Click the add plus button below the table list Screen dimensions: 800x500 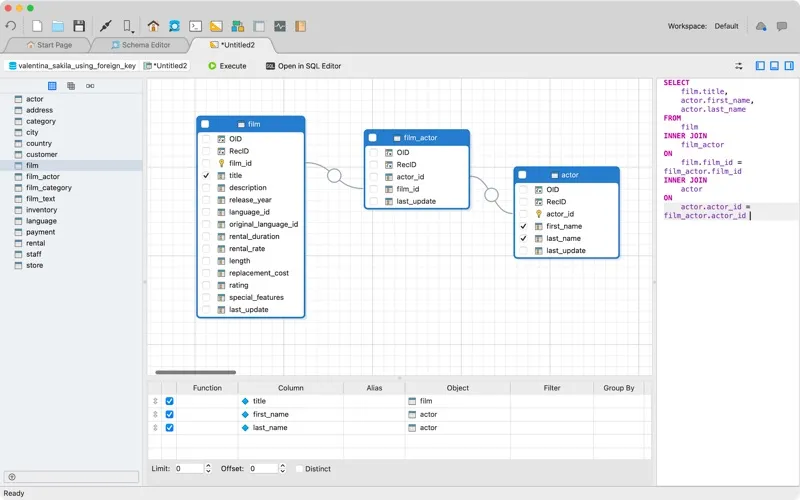pos(12,477)
